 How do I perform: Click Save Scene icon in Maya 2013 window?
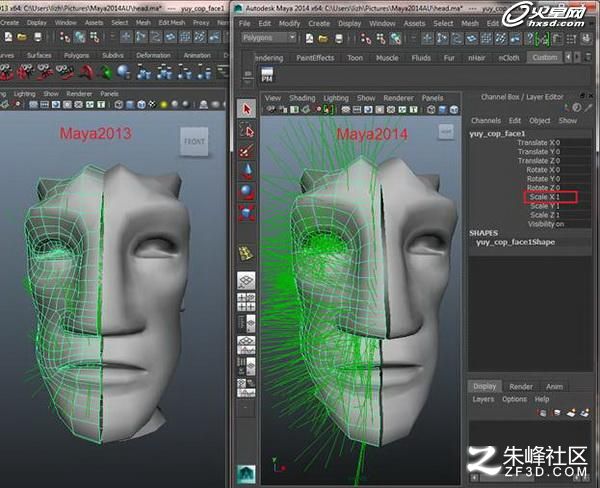(38, 37)
